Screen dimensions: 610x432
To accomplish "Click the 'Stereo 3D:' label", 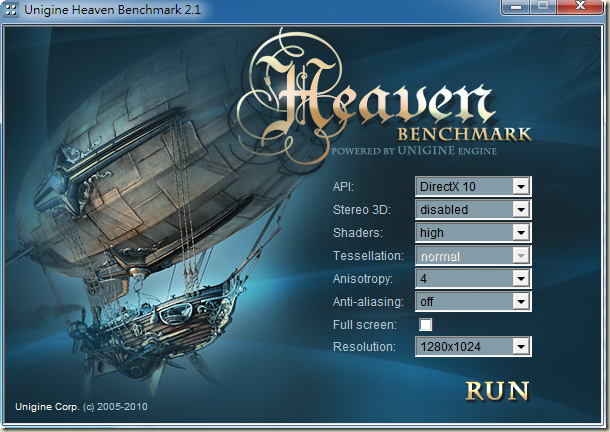I will pos(362,210).
